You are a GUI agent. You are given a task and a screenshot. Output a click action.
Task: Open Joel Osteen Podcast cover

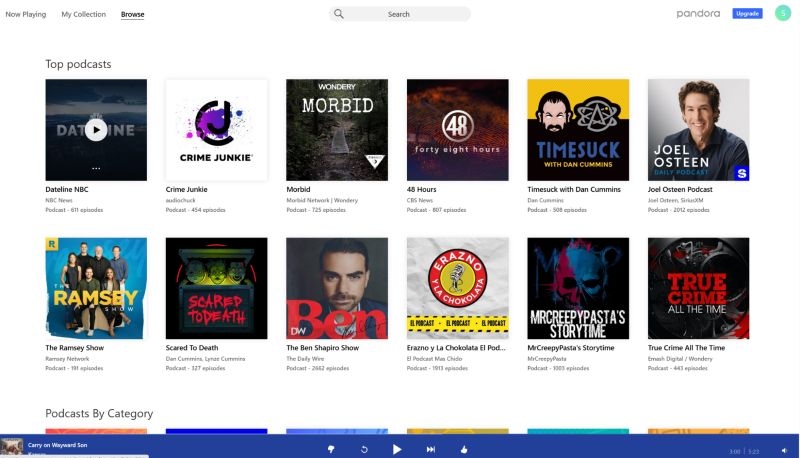coord(698,130)
